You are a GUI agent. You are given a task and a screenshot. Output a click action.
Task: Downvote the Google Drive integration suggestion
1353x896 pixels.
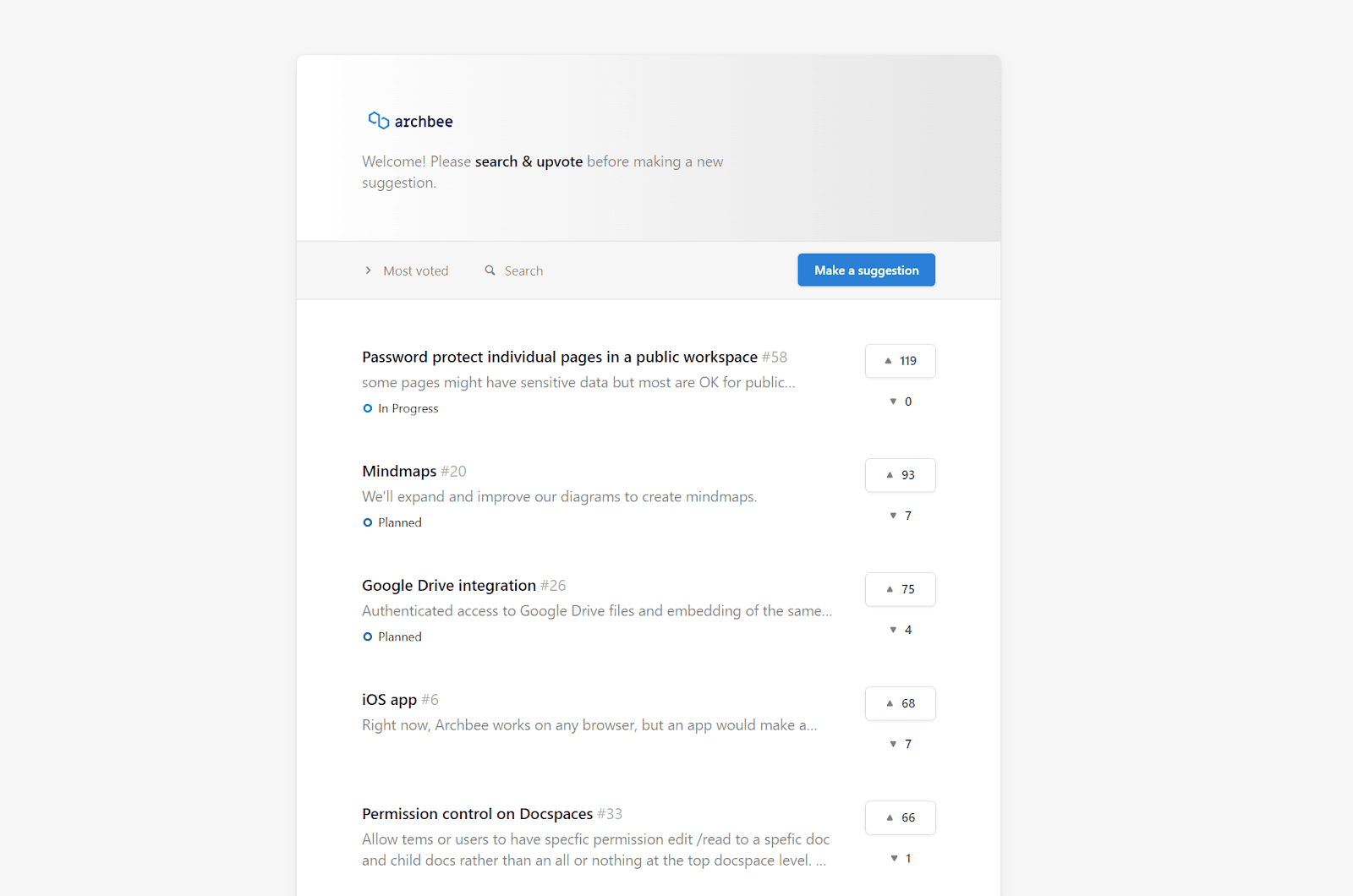(900, 630)
